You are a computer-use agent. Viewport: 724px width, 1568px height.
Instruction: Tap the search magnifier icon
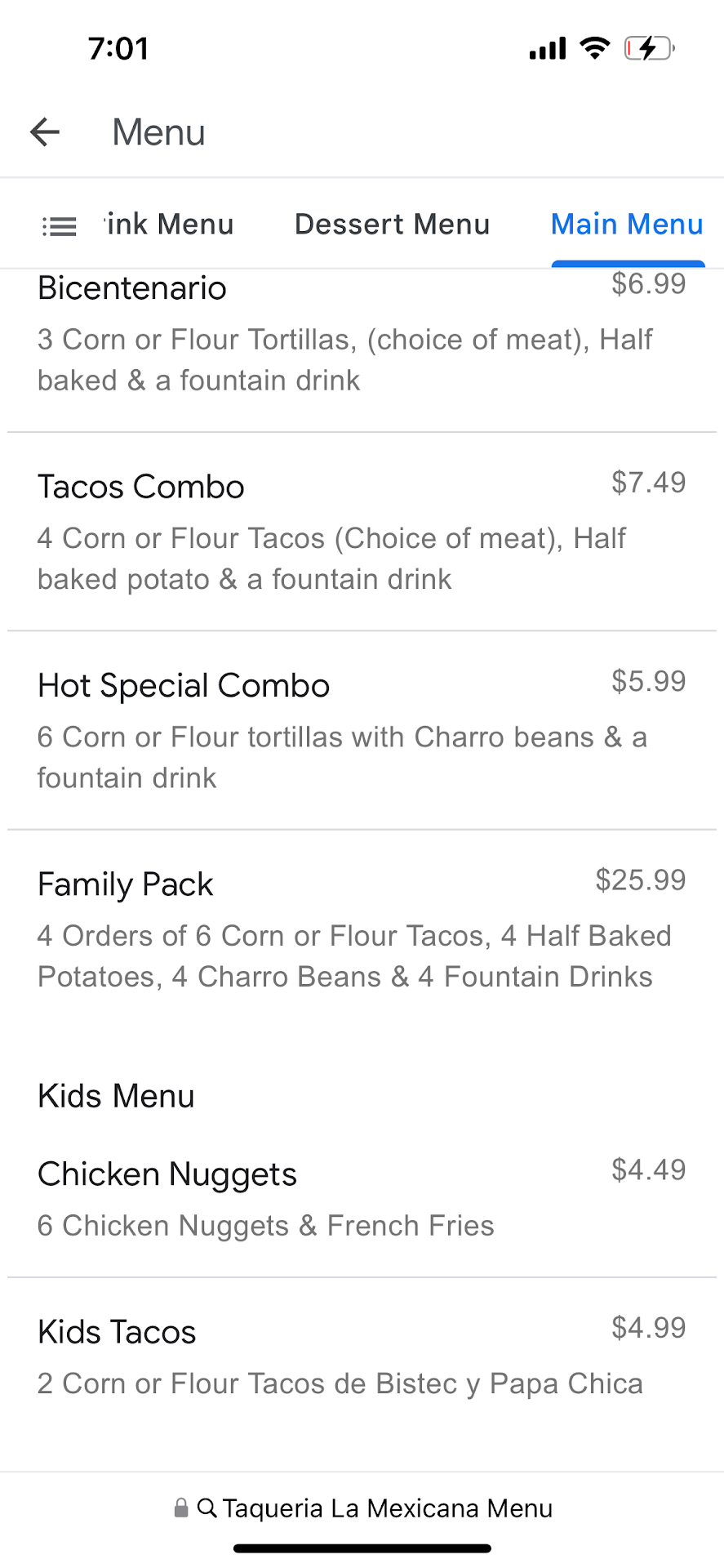[x=207, y=1508]
